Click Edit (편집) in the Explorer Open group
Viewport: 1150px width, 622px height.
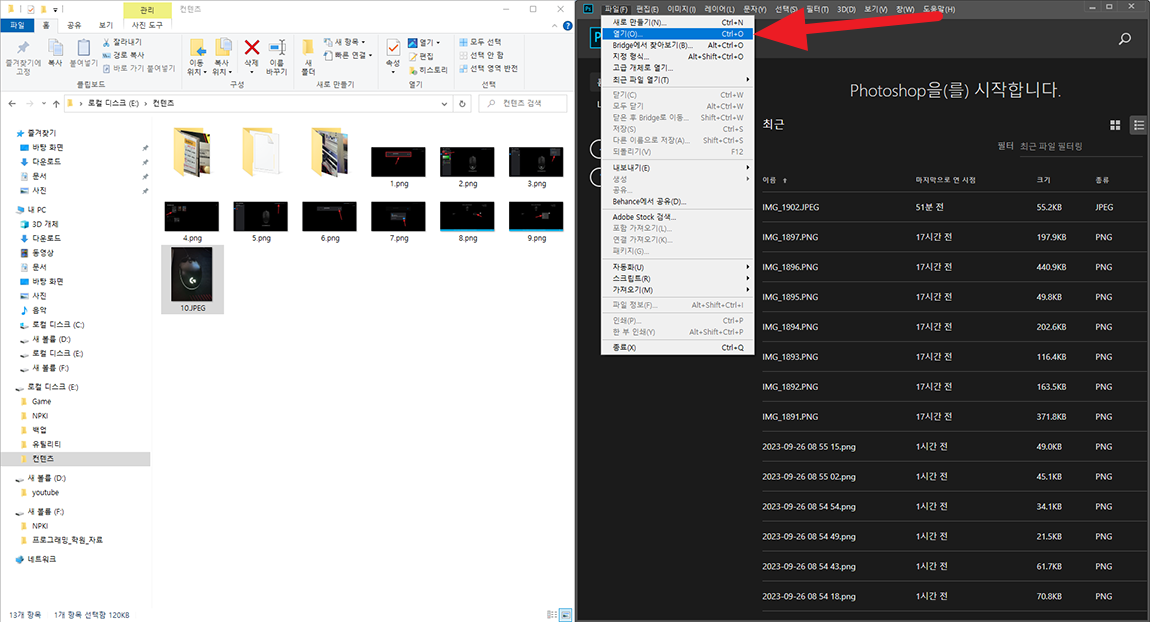[421, 56]
